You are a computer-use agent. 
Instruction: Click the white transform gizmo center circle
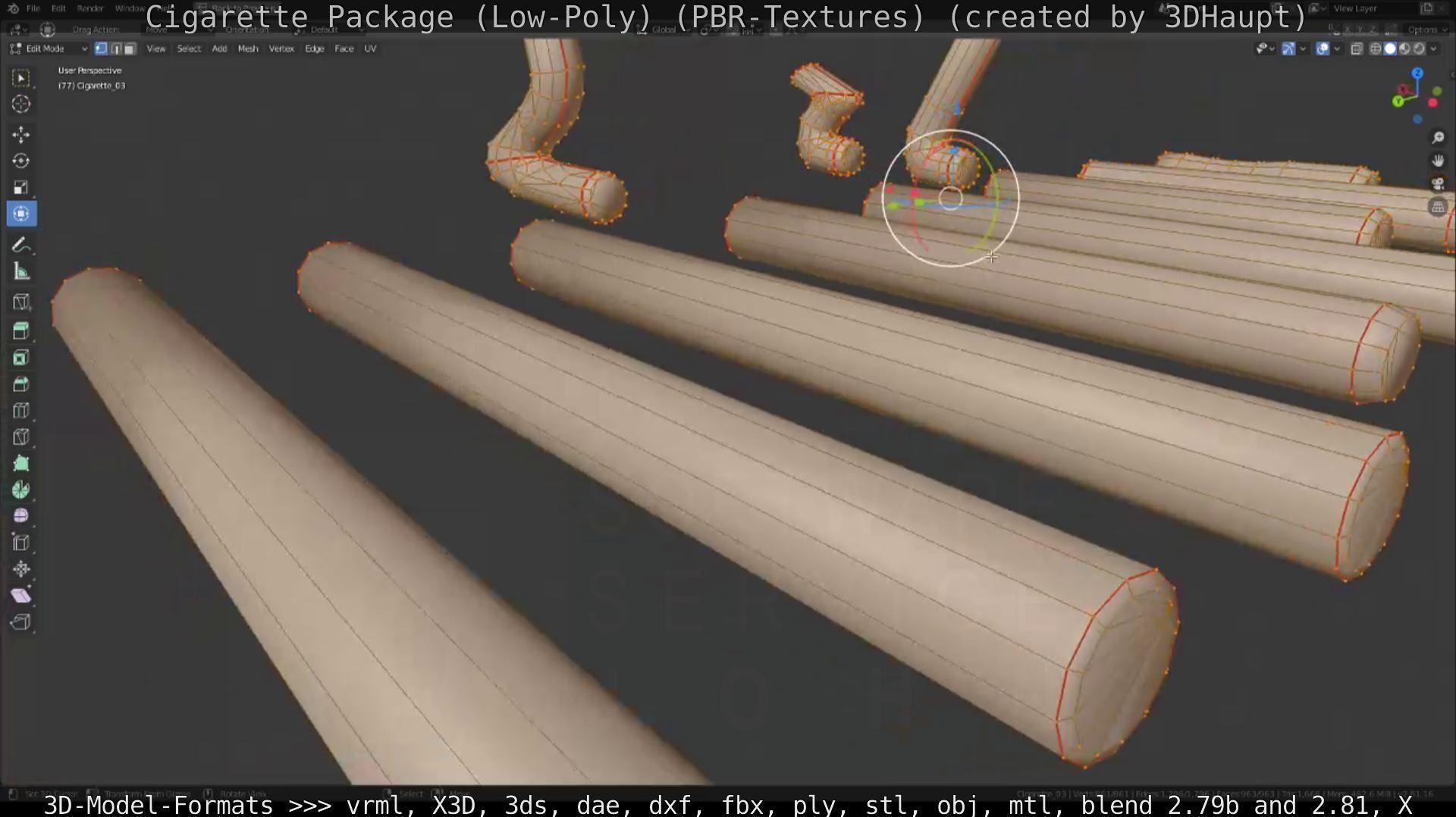coord(950,199)
